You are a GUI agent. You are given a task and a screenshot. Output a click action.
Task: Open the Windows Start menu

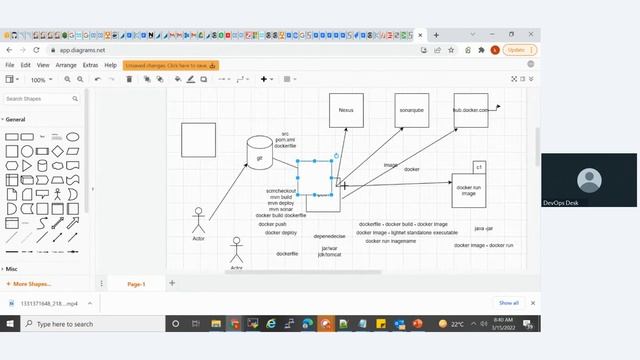(x=10, y=324)
